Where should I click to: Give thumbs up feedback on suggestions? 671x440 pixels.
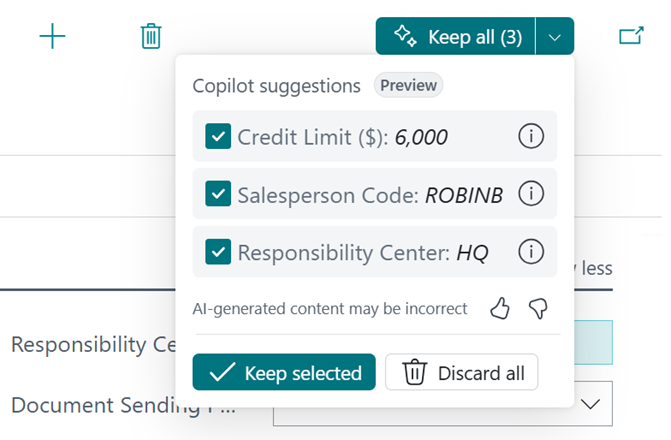(x=500, y=308)
